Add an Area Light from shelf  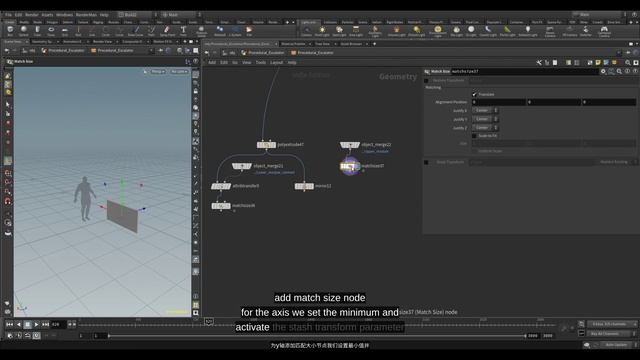pyautogui.click(x=356, y=31)
